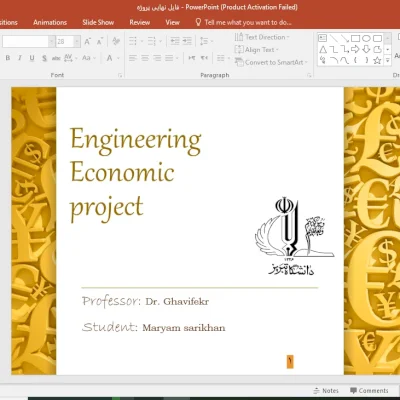Click the Tell me search box
The width and height of the screenshot is (400, 400).
coord(244,22)
